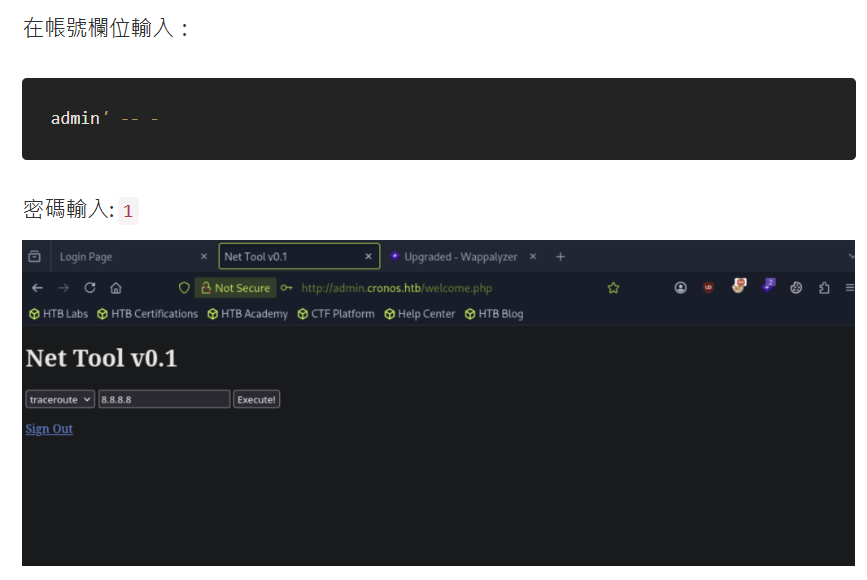The image size is (867, 580).
Task: Open the red-badged extension icon beside uBlock
Action: click(x=739, y=285)
